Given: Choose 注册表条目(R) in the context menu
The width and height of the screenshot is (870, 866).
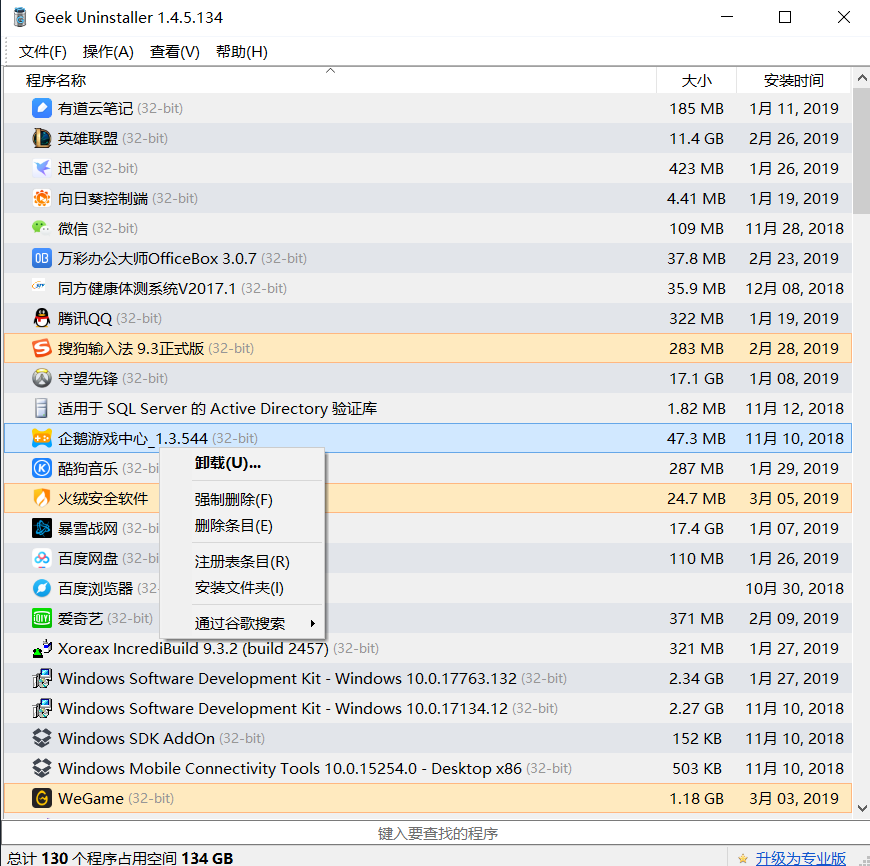Looking at the screenshot, I should pos(242,561).
